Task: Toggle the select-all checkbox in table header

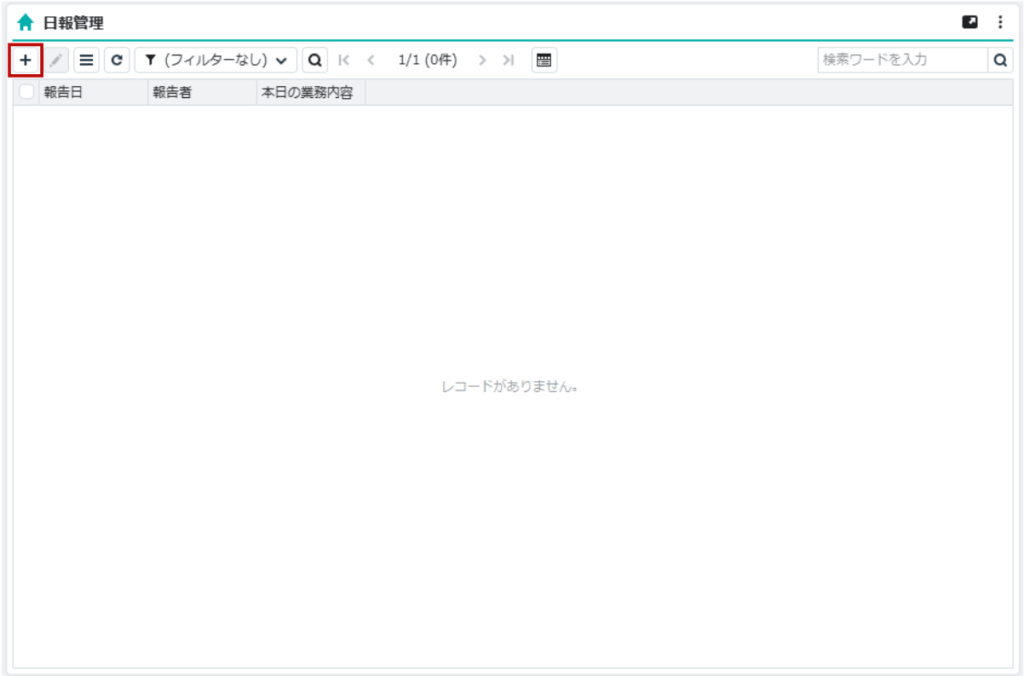Action: point(26,92)
